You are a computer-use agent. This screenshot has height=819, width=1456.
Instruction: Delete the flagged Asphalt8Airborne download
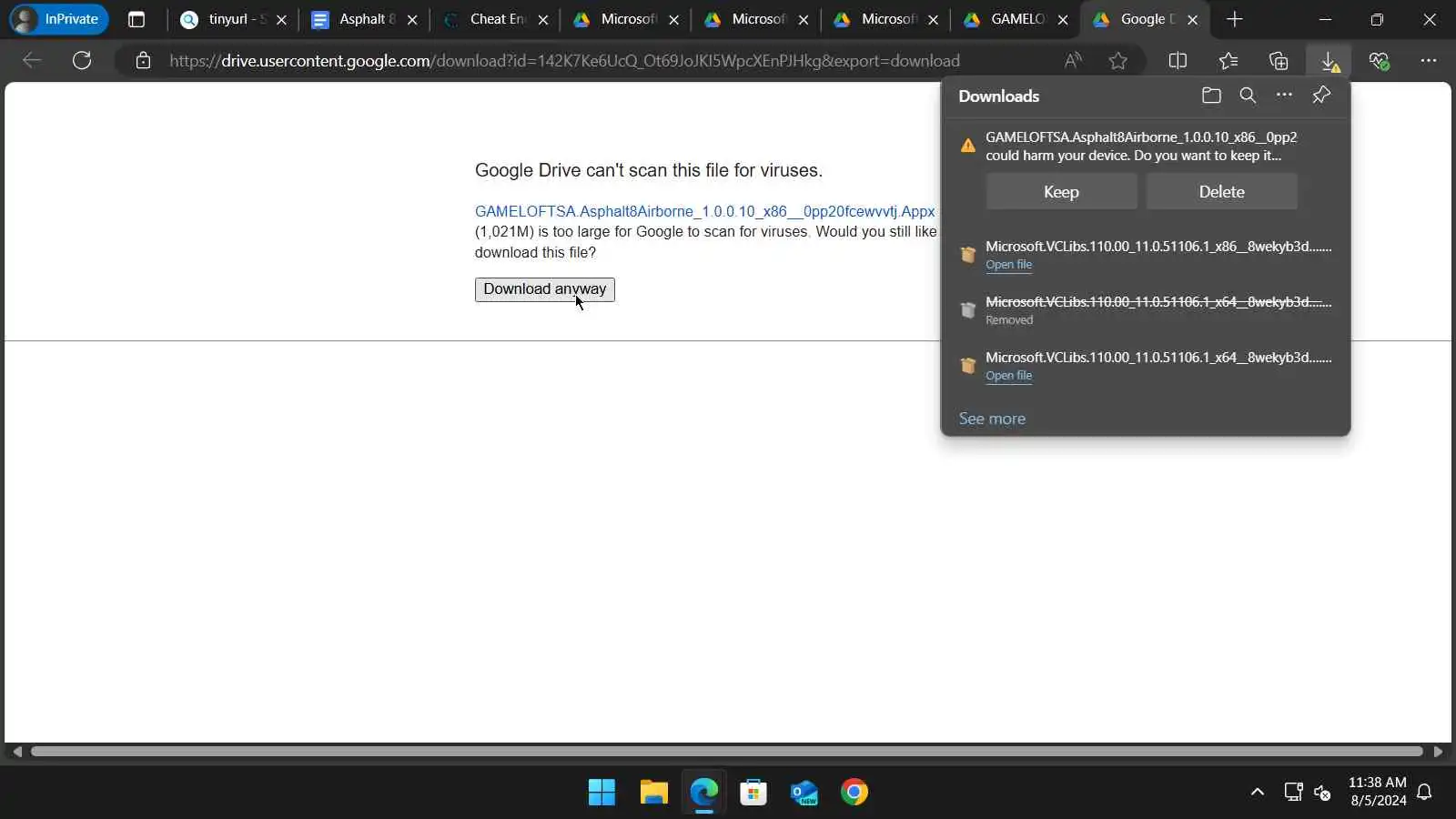(x=1221, y=192)
